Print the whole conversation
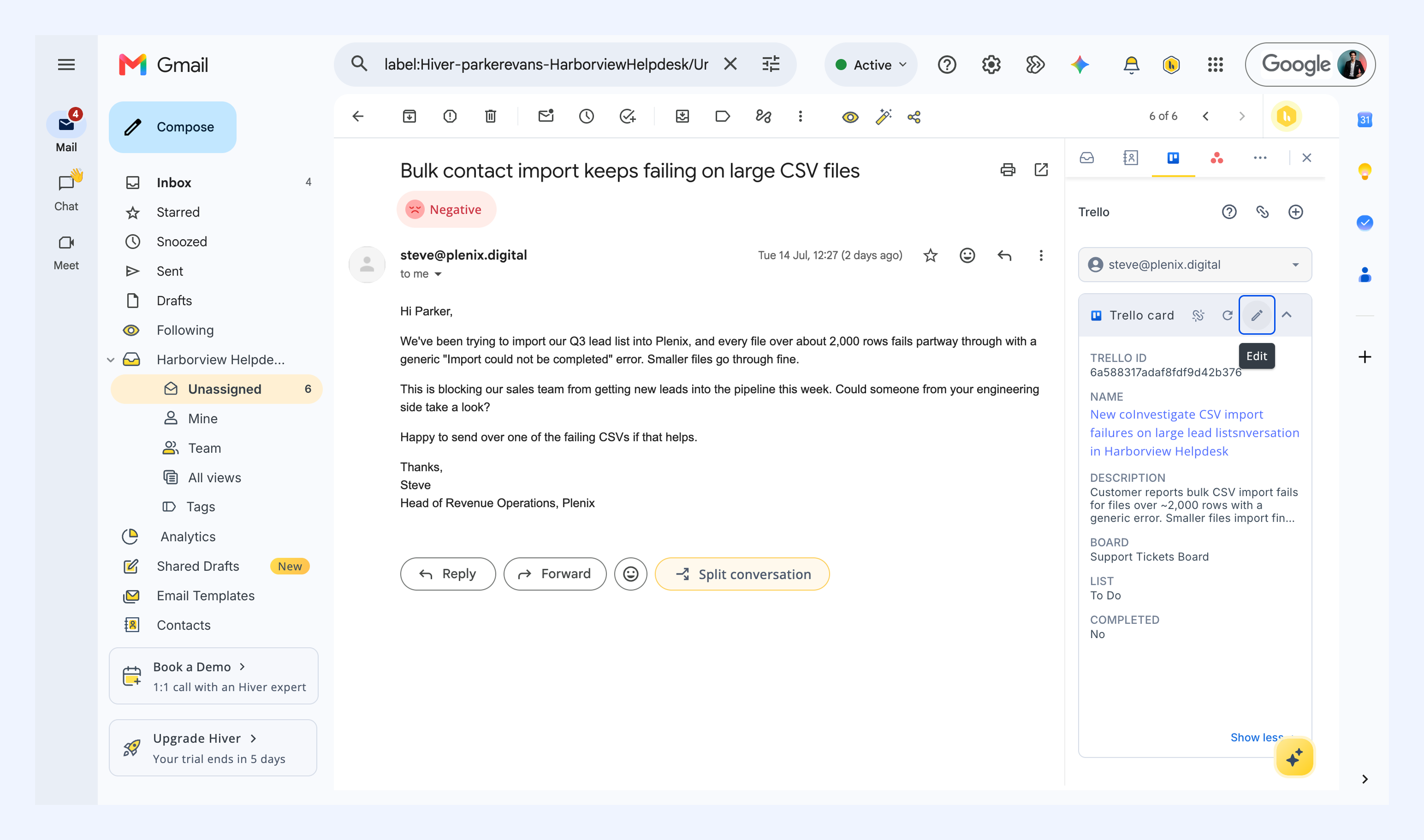The height and width of the screenshot is (840, 1424). [1008, 170]
